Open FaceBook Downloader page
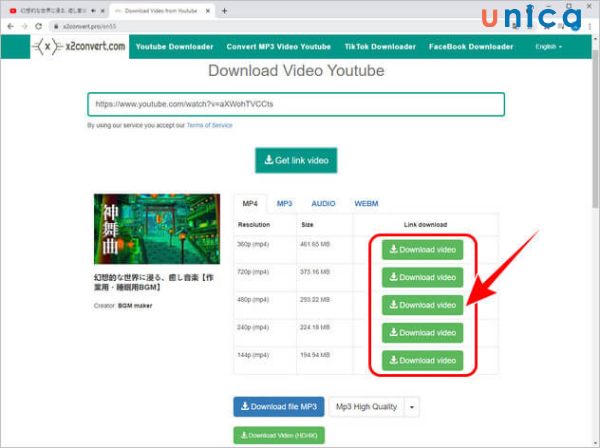The width and height of the screenshot is (600, 448). pyautogui.click(x=471, y=47)
